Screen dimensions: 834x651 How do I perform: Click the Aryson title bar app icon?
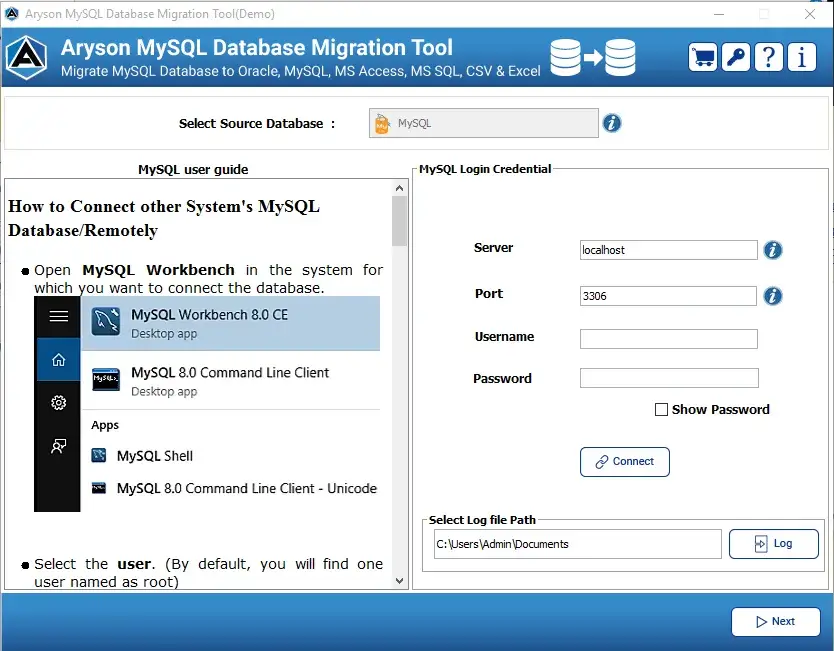pyautogui.click(x=12, y=14)
